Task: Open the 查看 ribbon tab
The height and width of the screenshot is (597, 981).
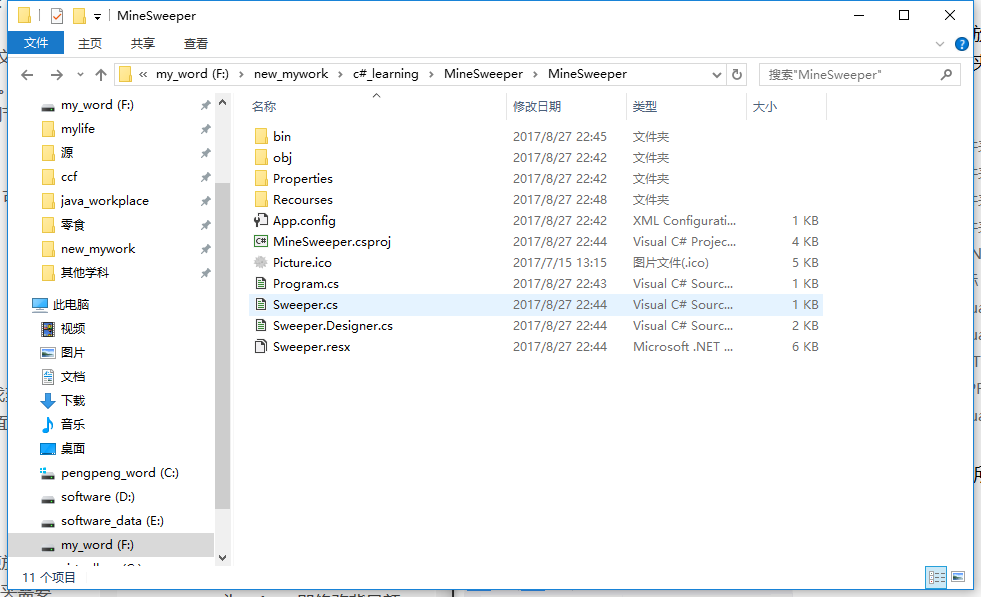Action: pyautogui.click(x=196, y=43)
